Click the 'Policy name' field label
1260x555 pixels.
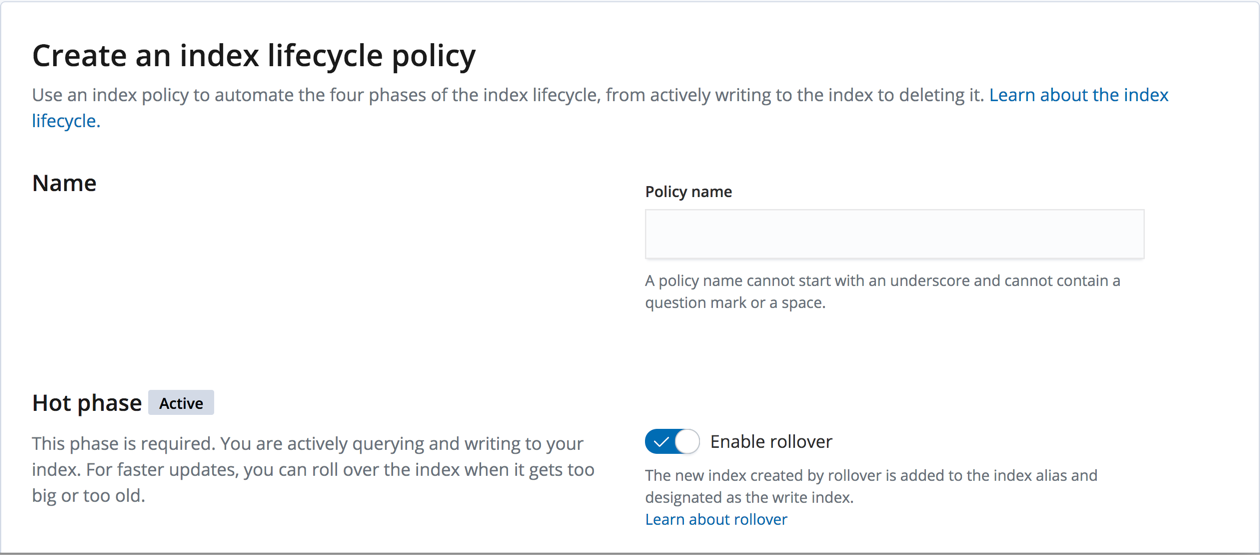click(688, 191)
